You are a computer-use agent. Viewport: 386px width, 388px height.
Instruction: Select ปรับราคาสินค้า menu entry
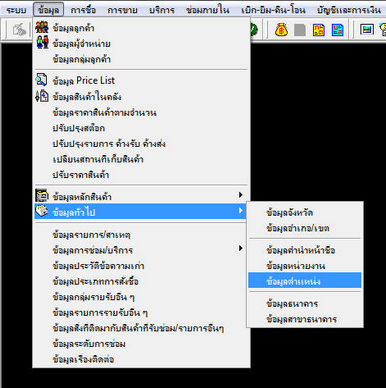coord(141,175)
